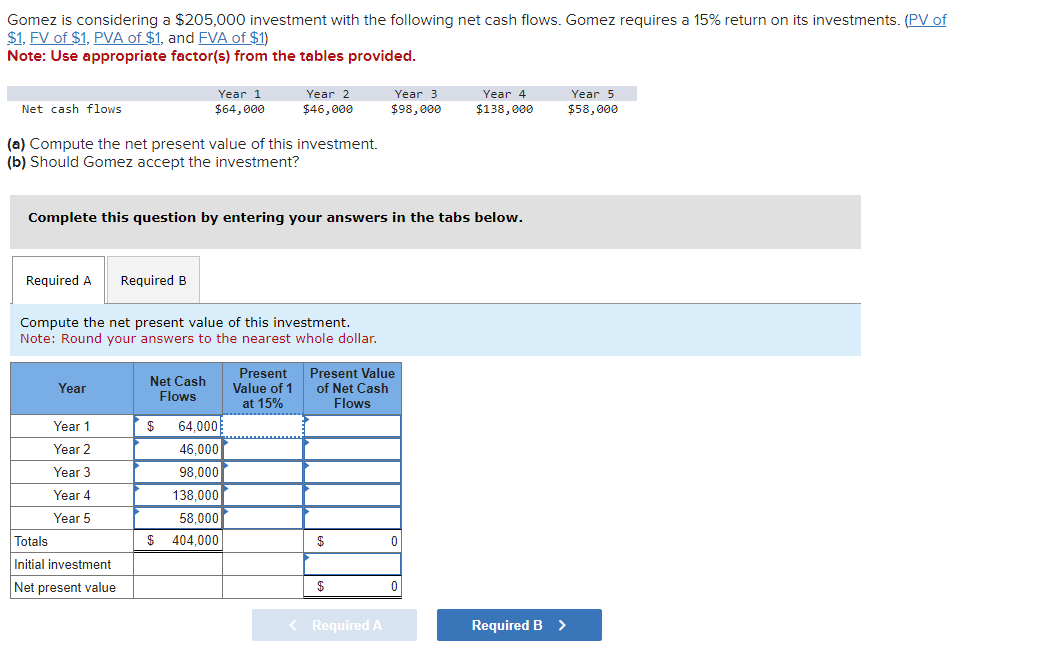Click the Year 1 row label in table
The image size is (1051, 650).
click(x=72, y=426)
